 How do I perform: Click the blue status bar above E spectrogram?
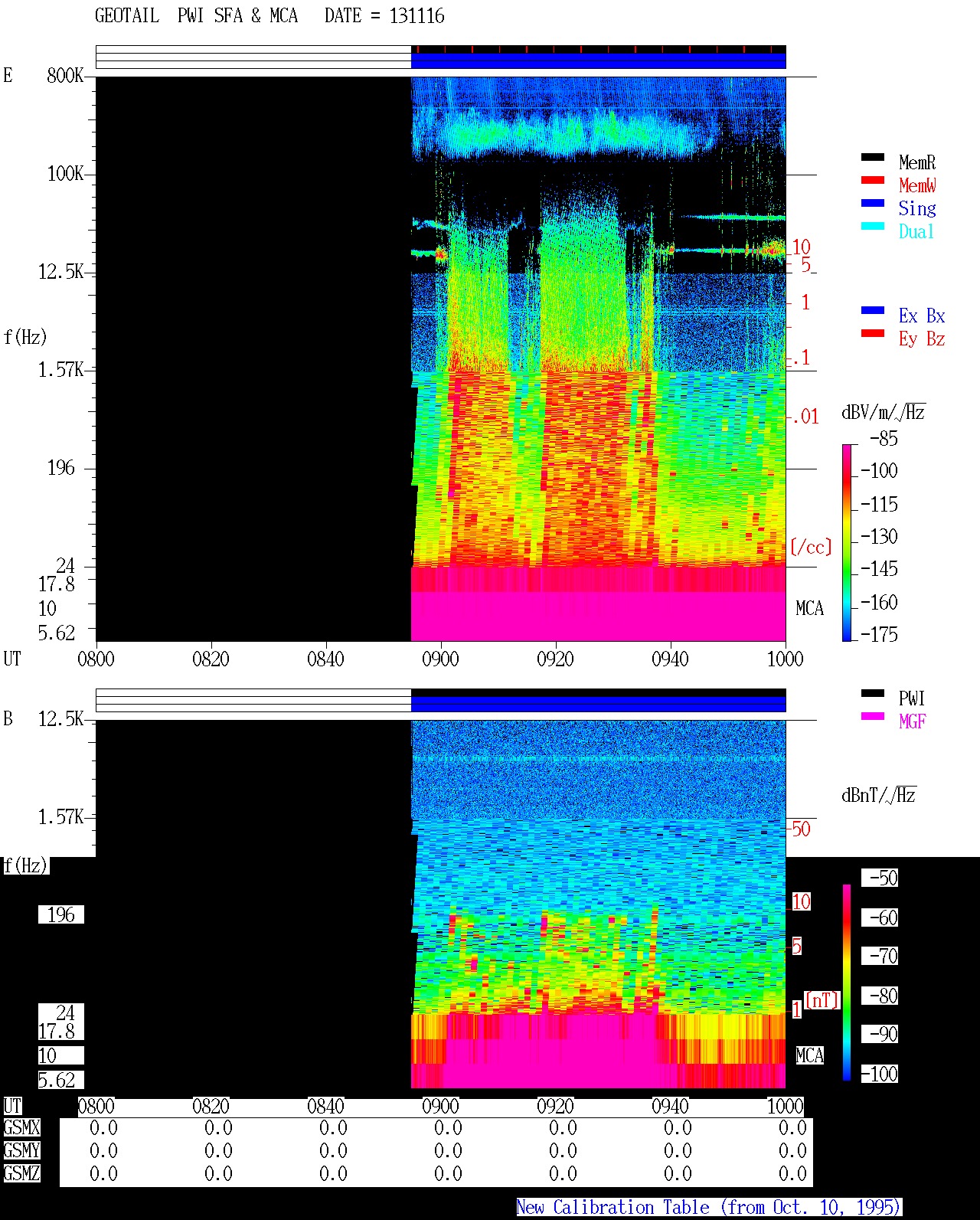598,60
